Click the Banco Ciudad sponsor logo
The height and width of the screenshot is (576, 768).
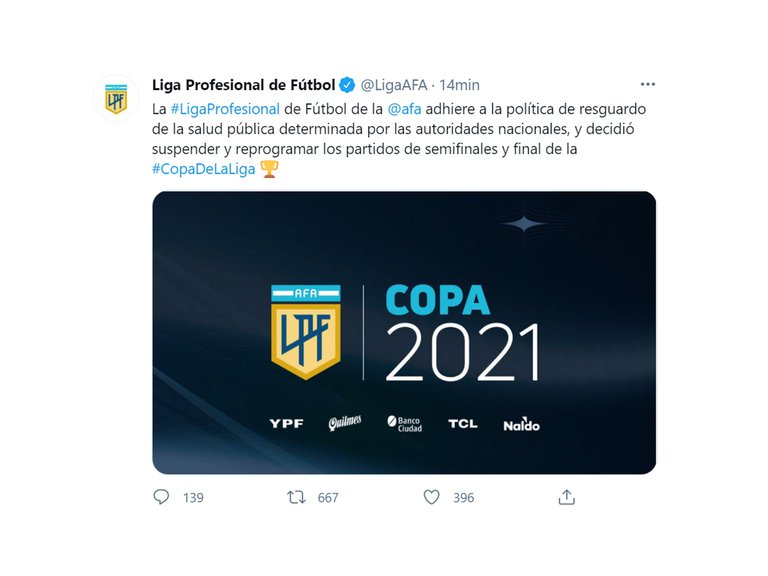[405, 424]
